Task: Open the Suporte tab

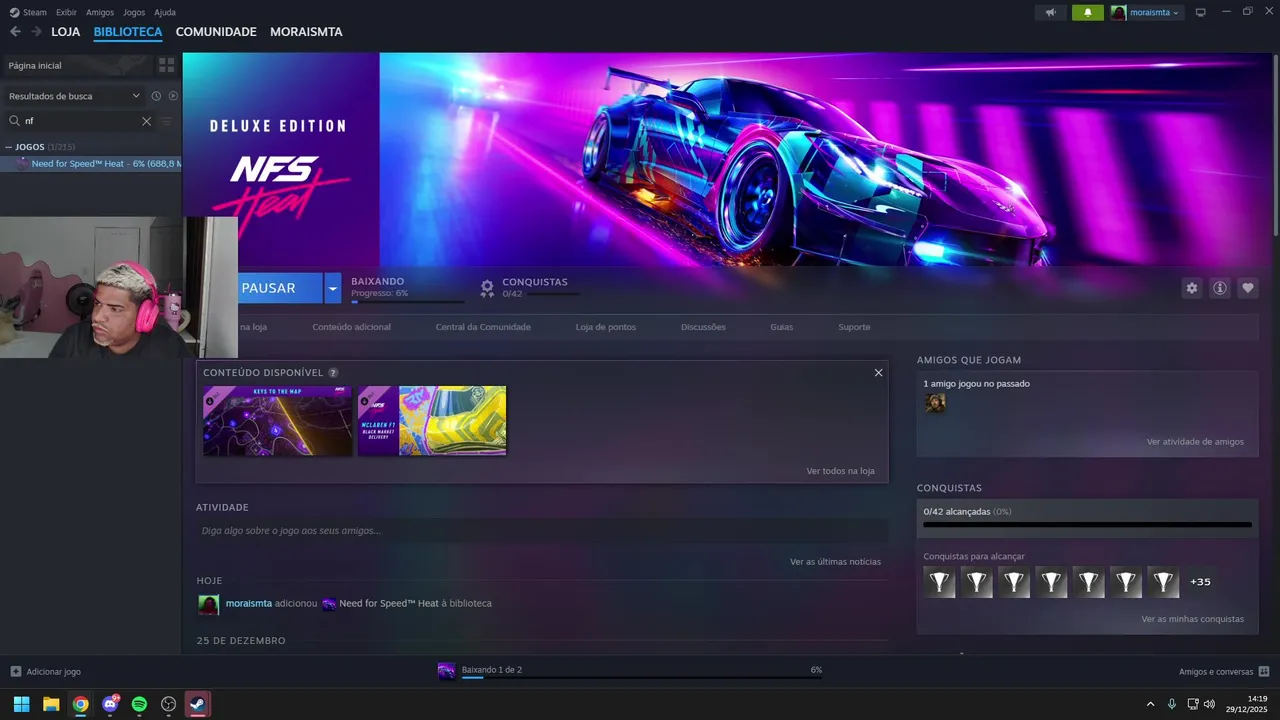Action: pyautogui.click(x=854, y=327)
